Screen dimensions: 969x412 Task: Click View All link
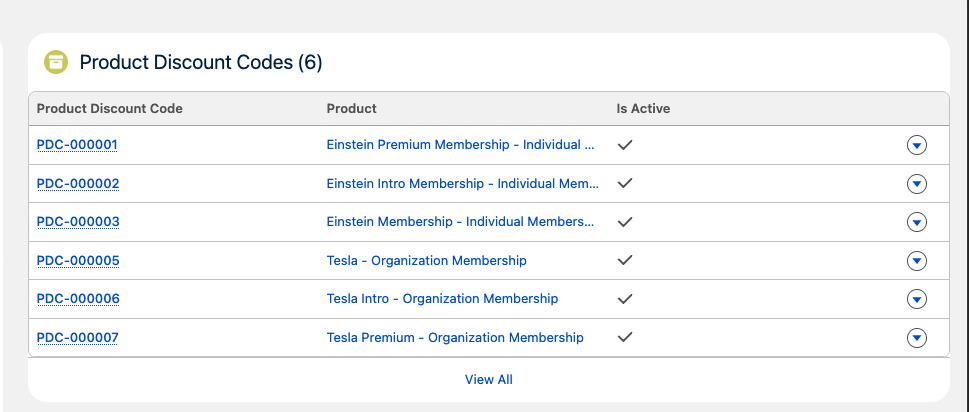[x=489, y=379]
